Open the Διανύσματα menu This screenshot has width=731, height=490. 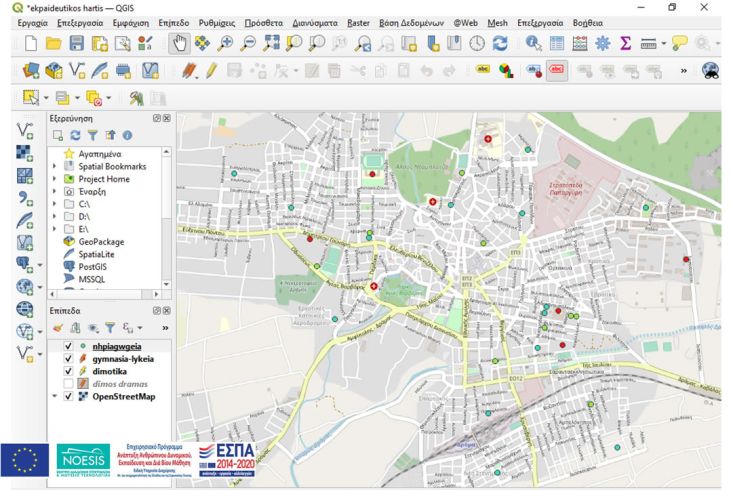click(315, 21)
